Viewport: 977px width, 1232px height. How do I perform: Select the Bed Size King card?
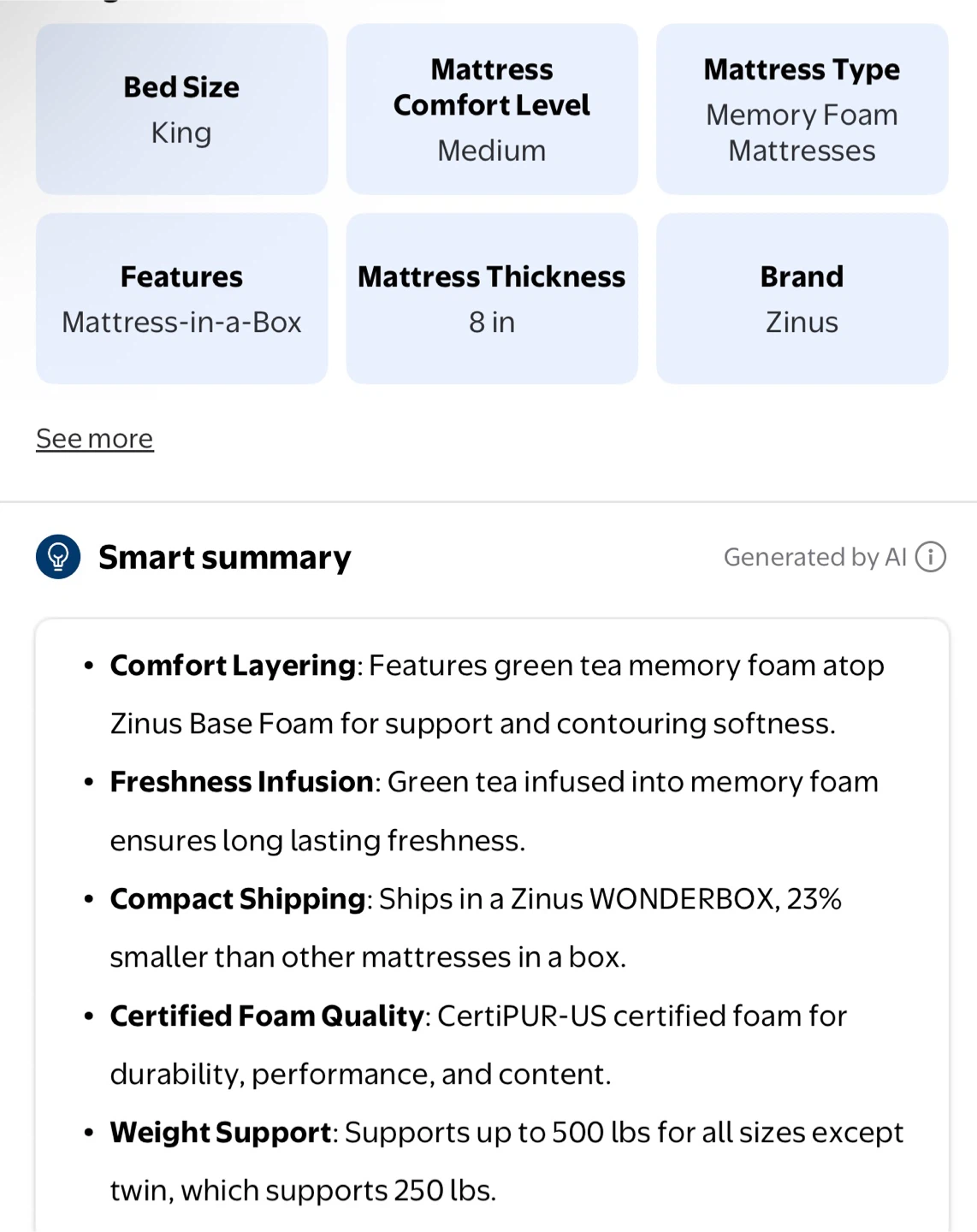pyautogui.click(x=181, y=110)
